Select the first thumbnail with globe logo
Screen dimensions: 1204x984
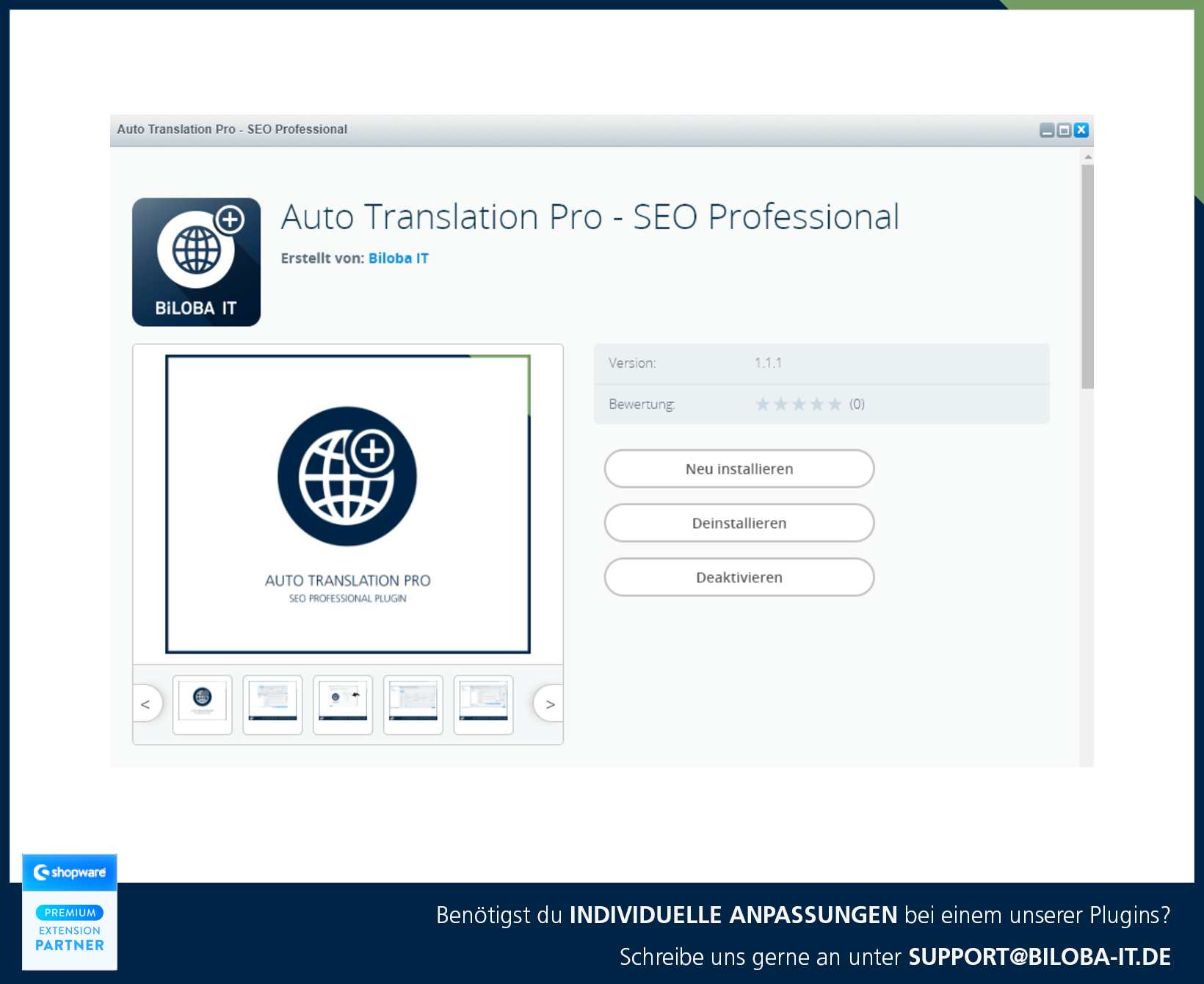click(x=203, y=705)
